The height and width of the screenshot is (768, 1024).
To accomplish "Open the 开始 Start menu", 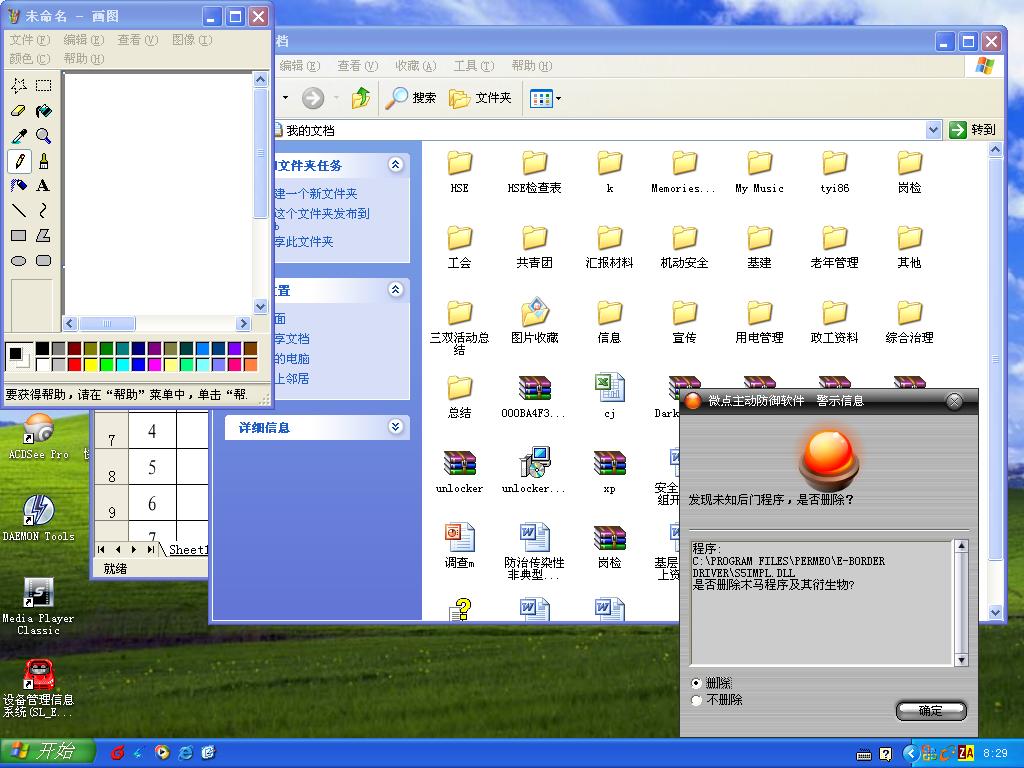I will [x=47, y=752].
